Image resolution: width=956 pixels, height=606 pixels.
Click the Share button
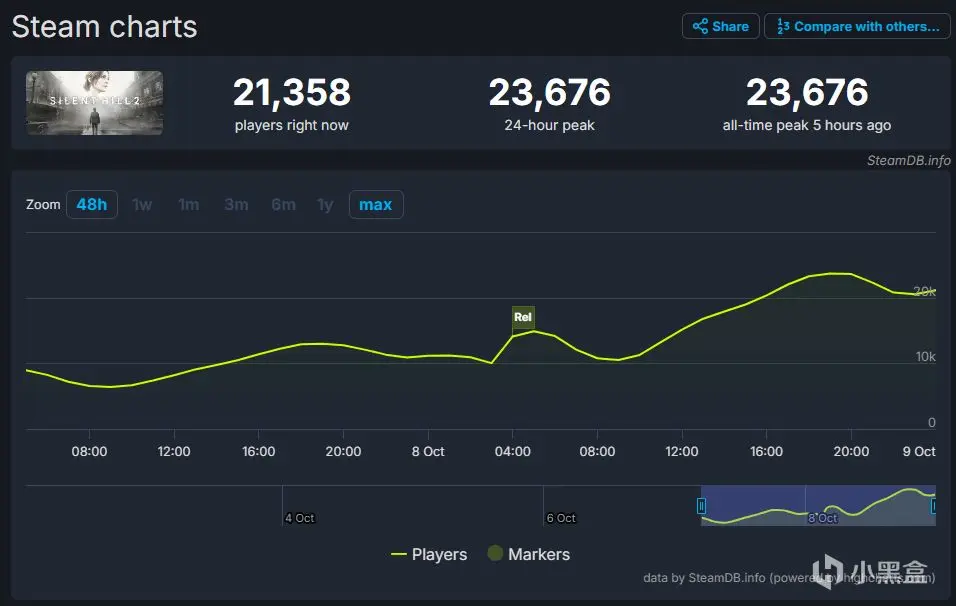point(720,26)
